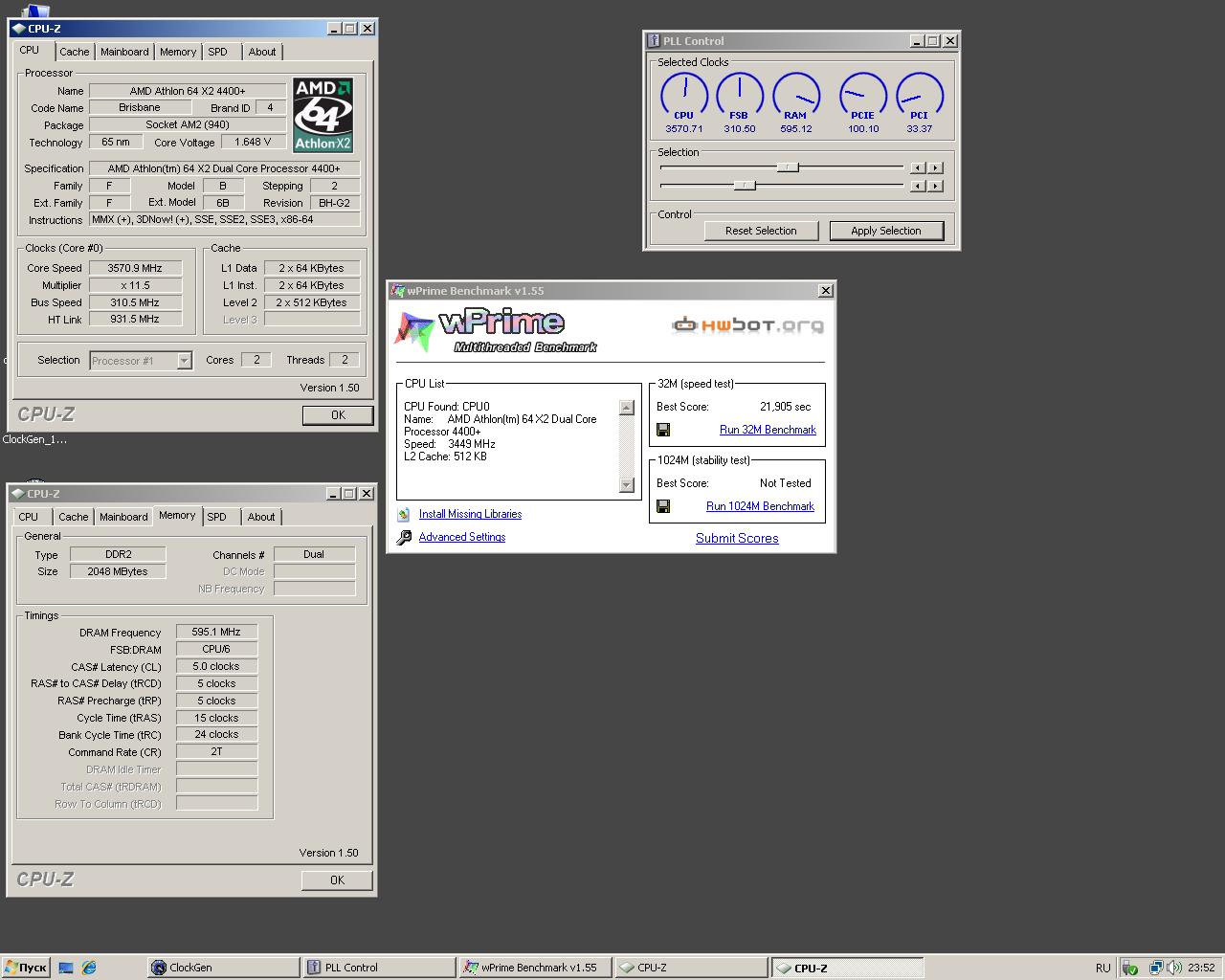Click the save icon for the 1024M score
Screen dimensions: 1225x980
click(663, 506)
